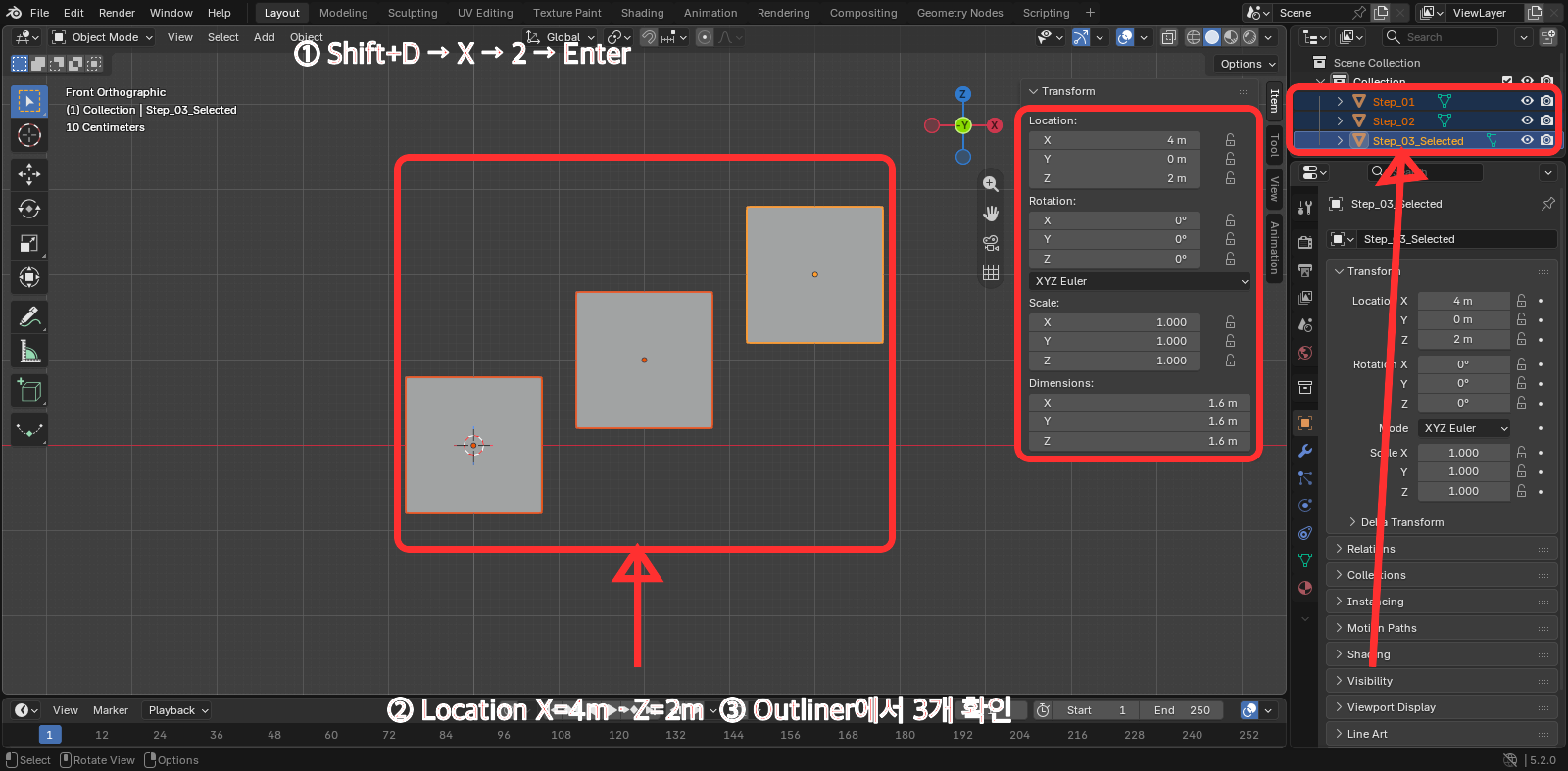
Task: Open the Output properties tab
Action: click(1305, 269)
